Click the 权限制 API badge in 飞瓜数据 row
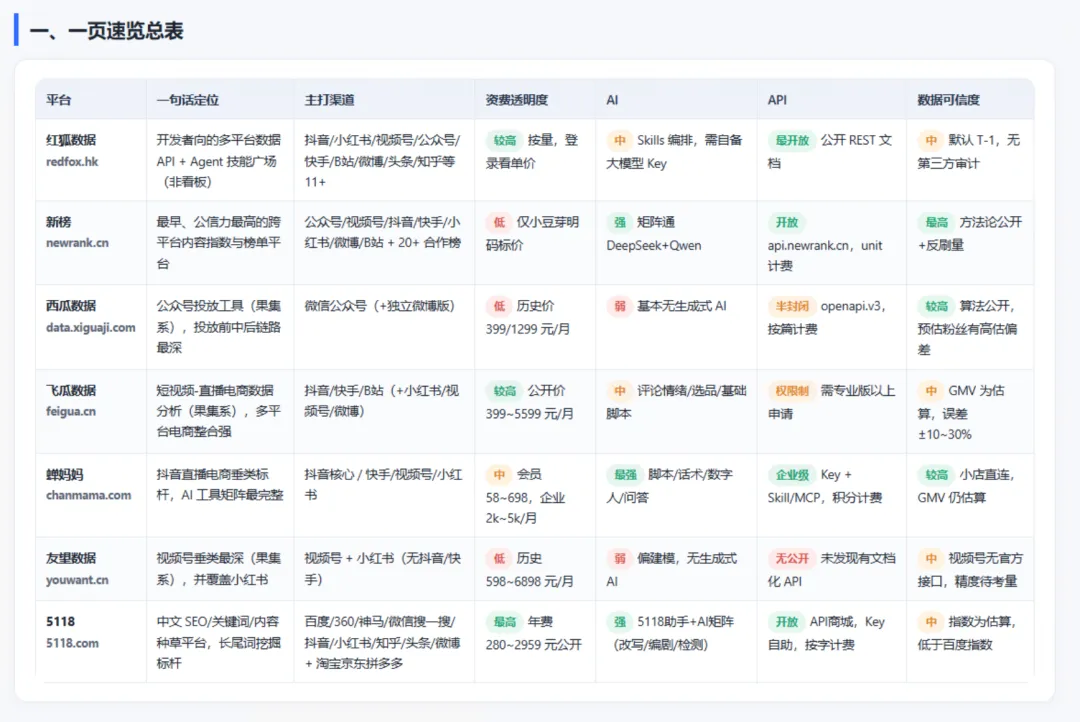 [792, 391]
